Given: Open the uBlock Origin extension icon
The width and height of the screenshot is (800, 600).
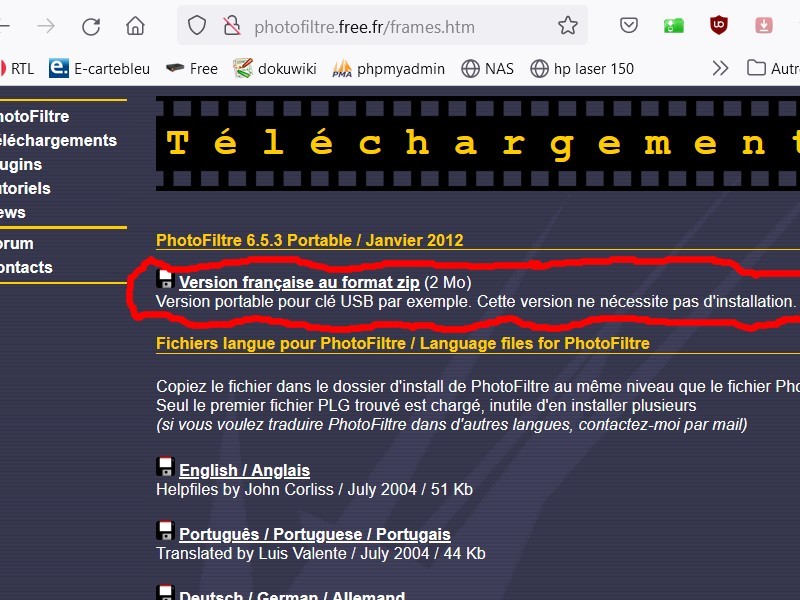Looking at the screenshot, I should [x=719, y=26].
